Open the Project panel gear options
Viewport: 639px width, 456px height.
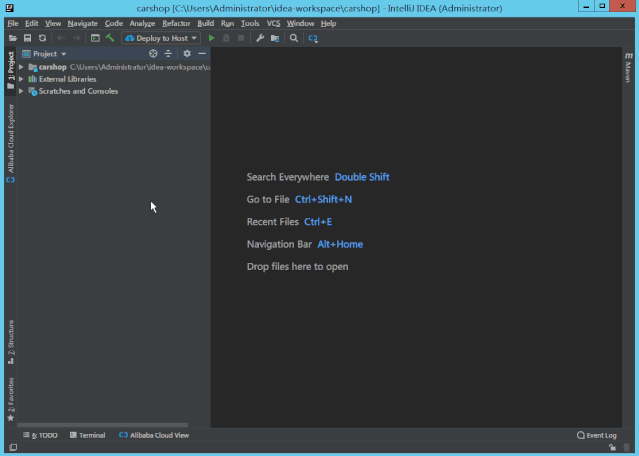(186, 54)
